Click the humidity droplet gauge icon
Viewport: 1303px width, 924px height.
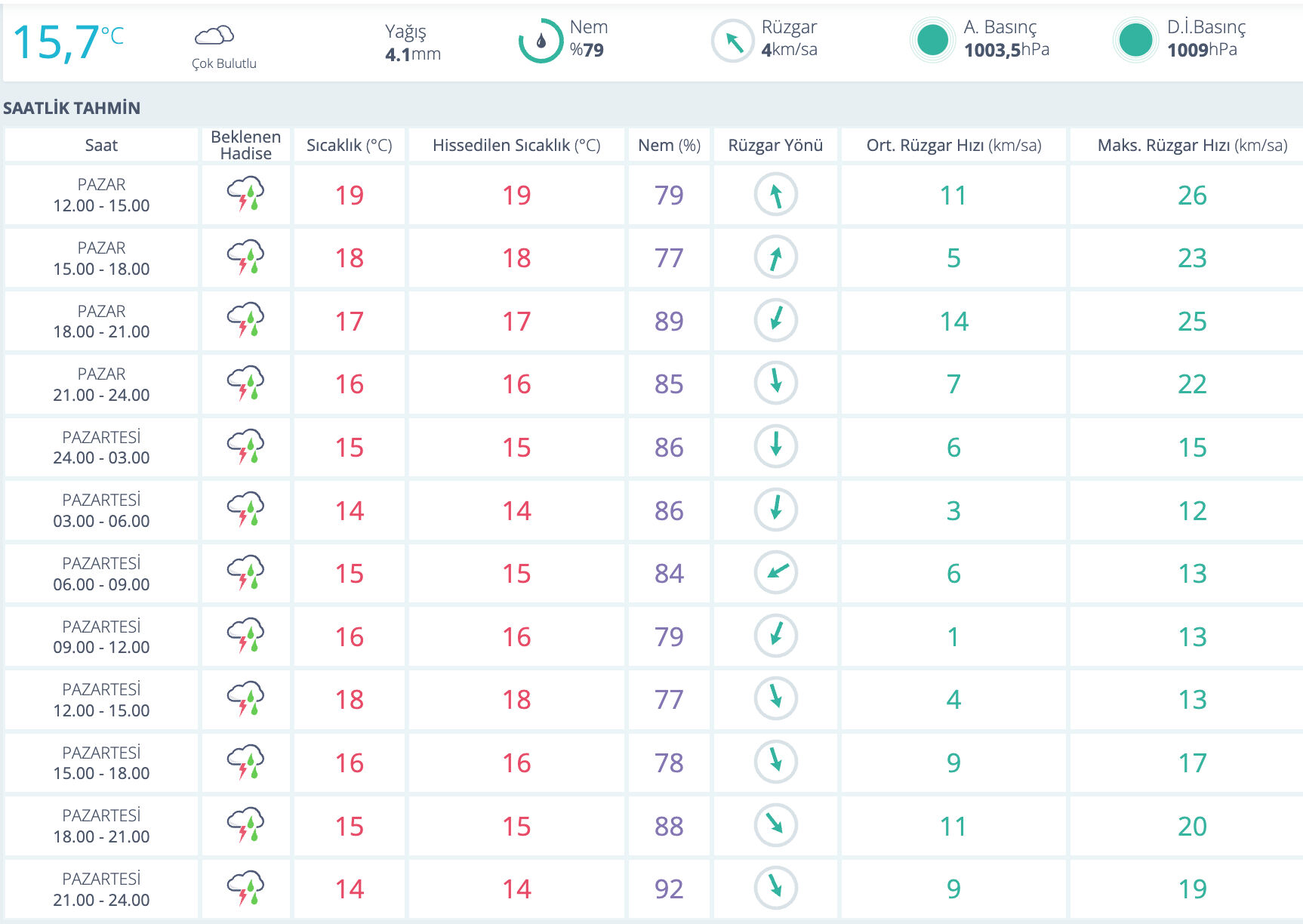[x=541, y=41]
